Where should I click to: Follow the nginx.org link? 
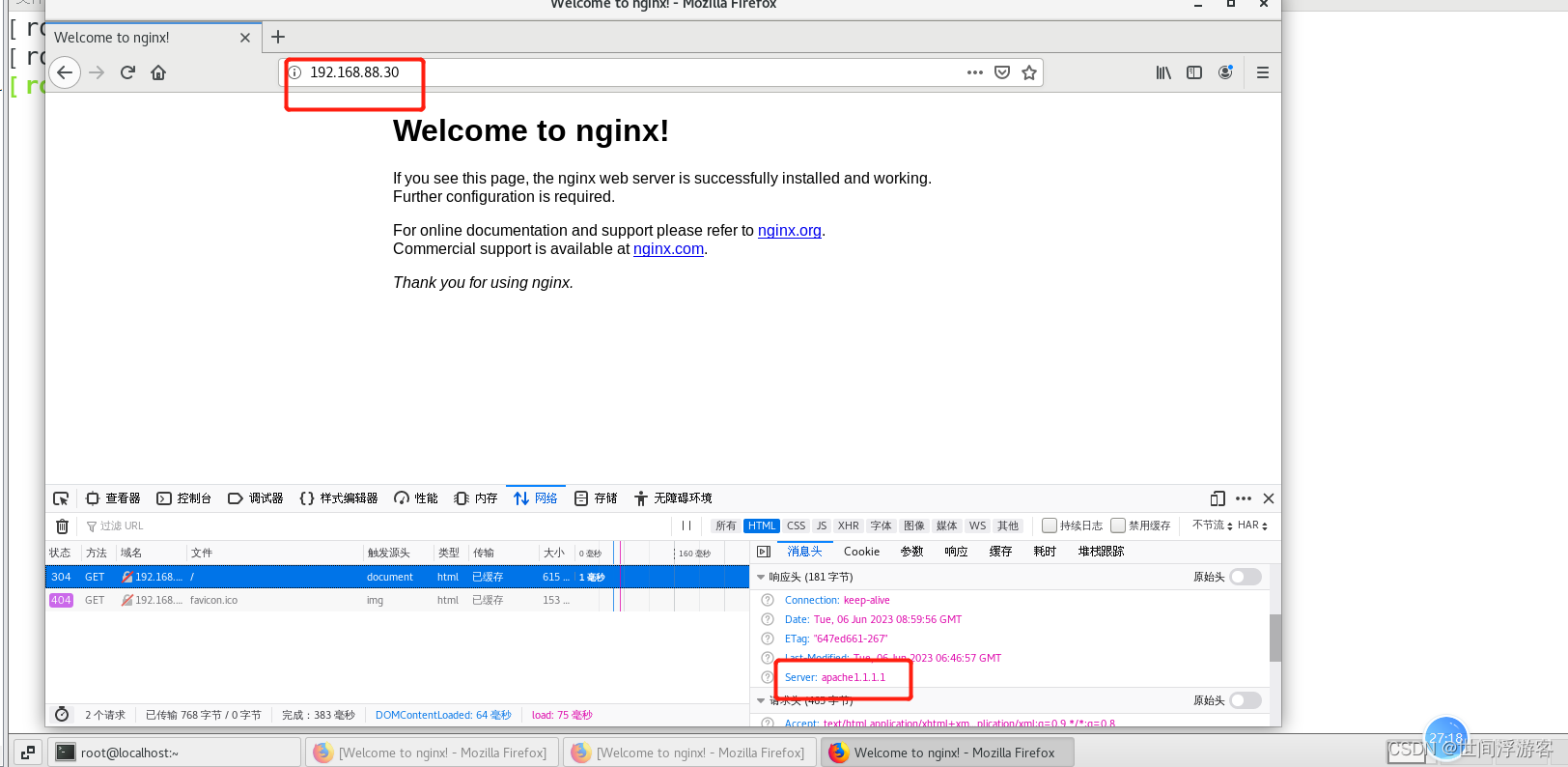tap(790, 231)
